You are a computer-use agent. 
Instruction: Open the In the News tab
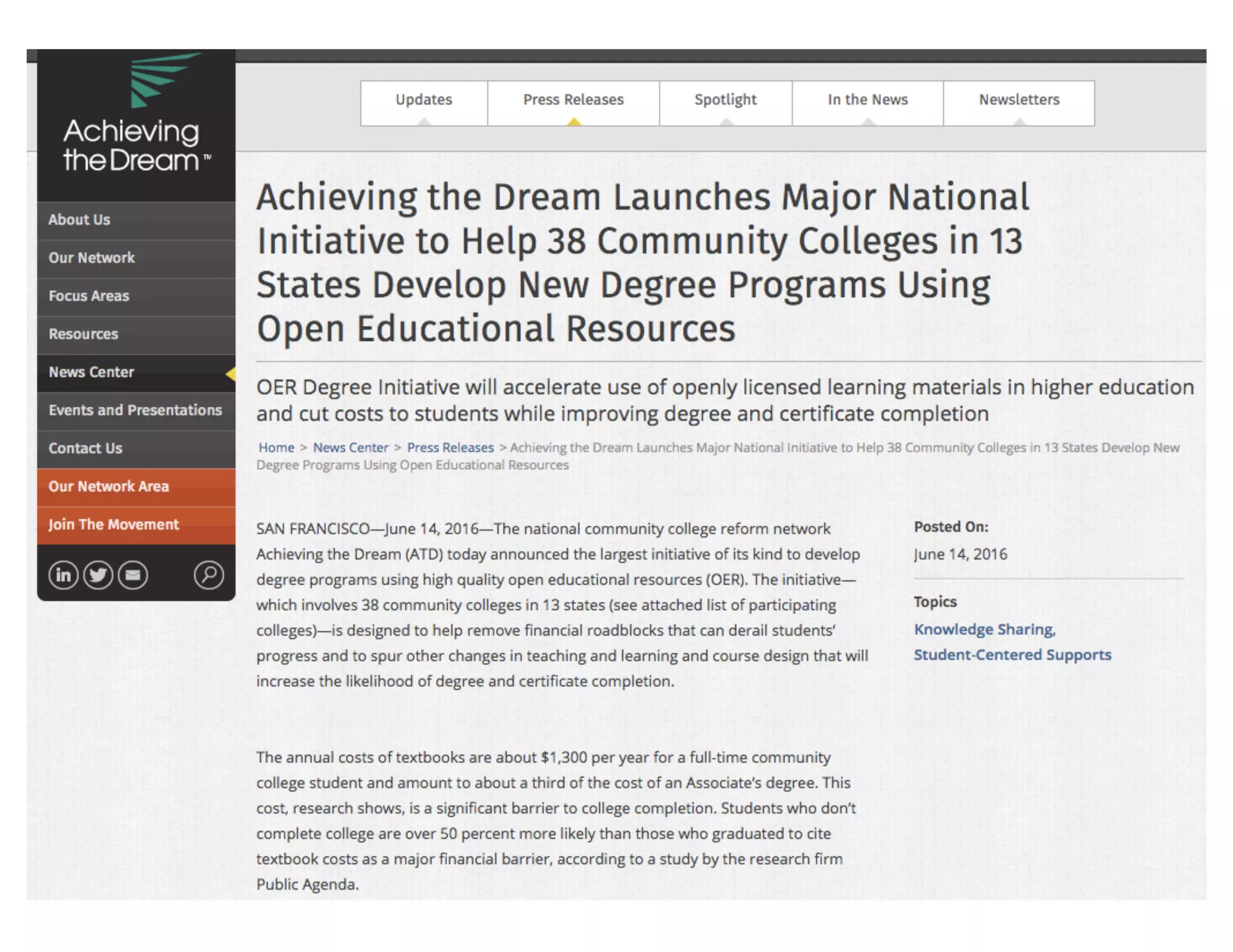tap(868, 100)
